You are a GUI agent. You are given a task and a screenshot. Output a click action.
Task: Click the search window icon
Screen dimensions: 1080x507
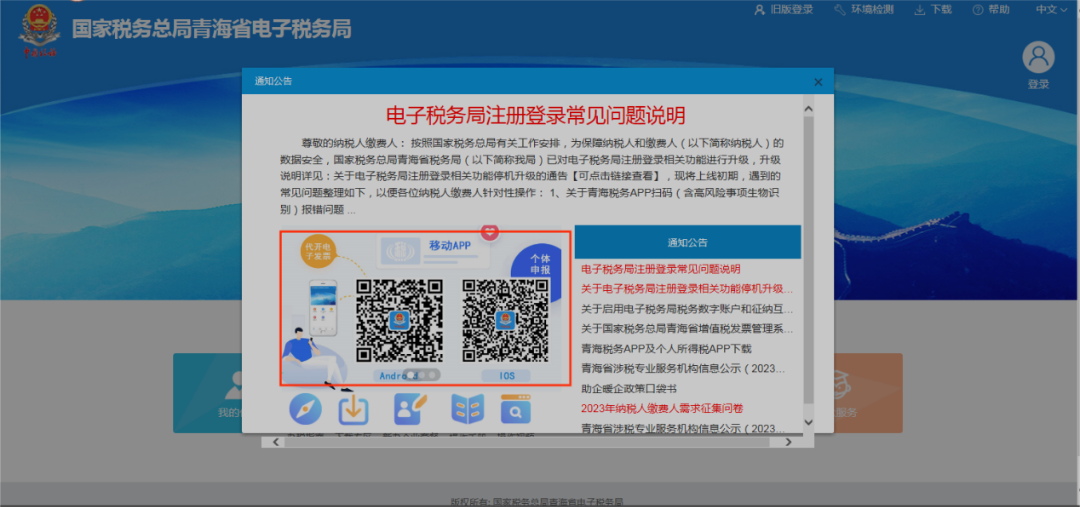pyautogui.click(x=516, y=409)
